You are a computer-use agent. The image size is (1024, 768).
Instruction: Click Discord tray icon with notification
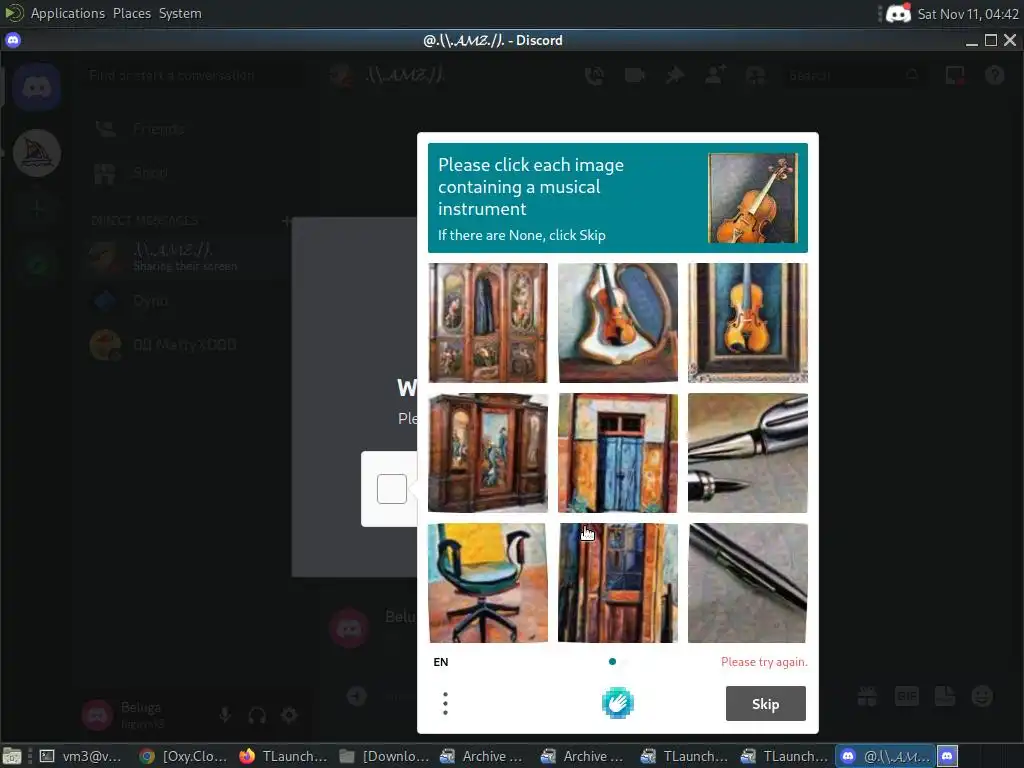pos(899,13)
